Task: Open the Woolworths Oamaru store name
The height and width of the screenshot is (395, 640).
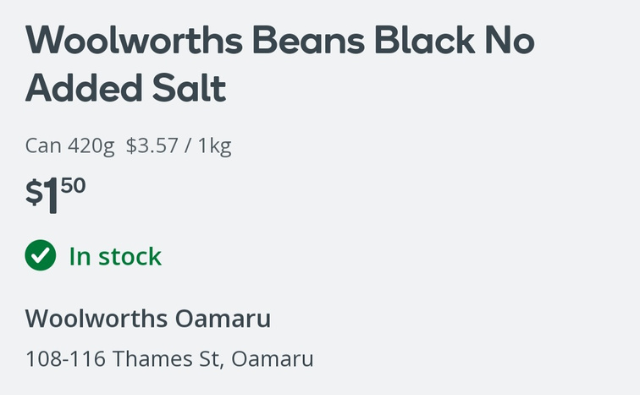Action: click(x=148, y=318)
